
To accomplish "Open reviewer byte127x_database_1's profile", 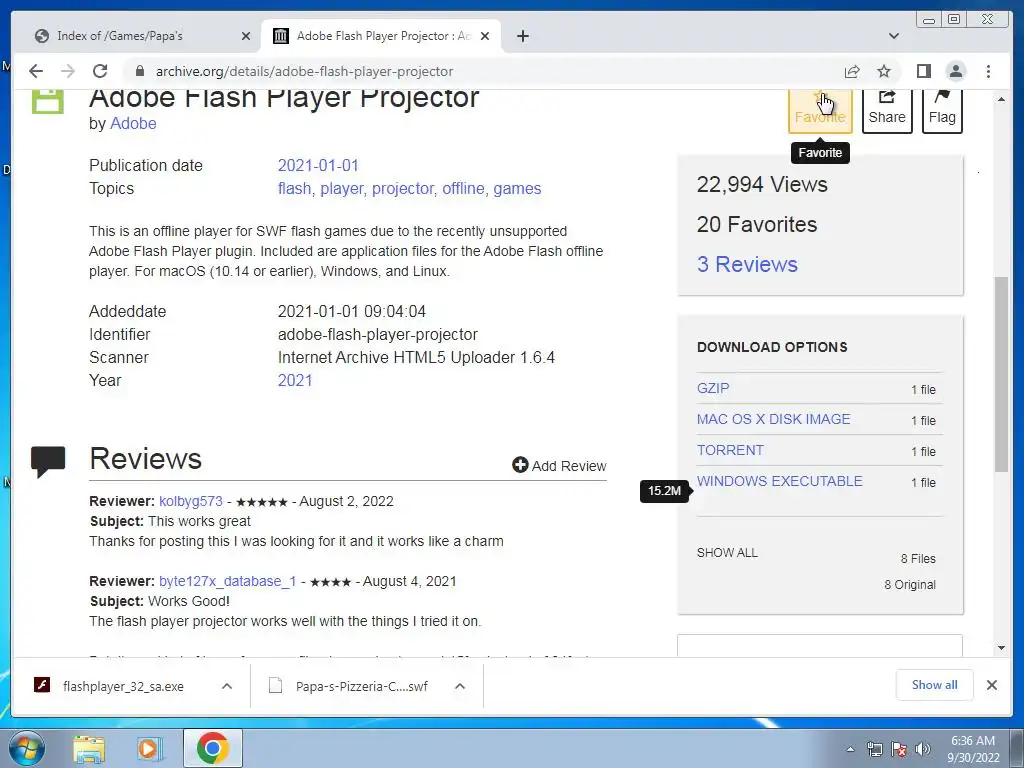I will coord(227,581).
